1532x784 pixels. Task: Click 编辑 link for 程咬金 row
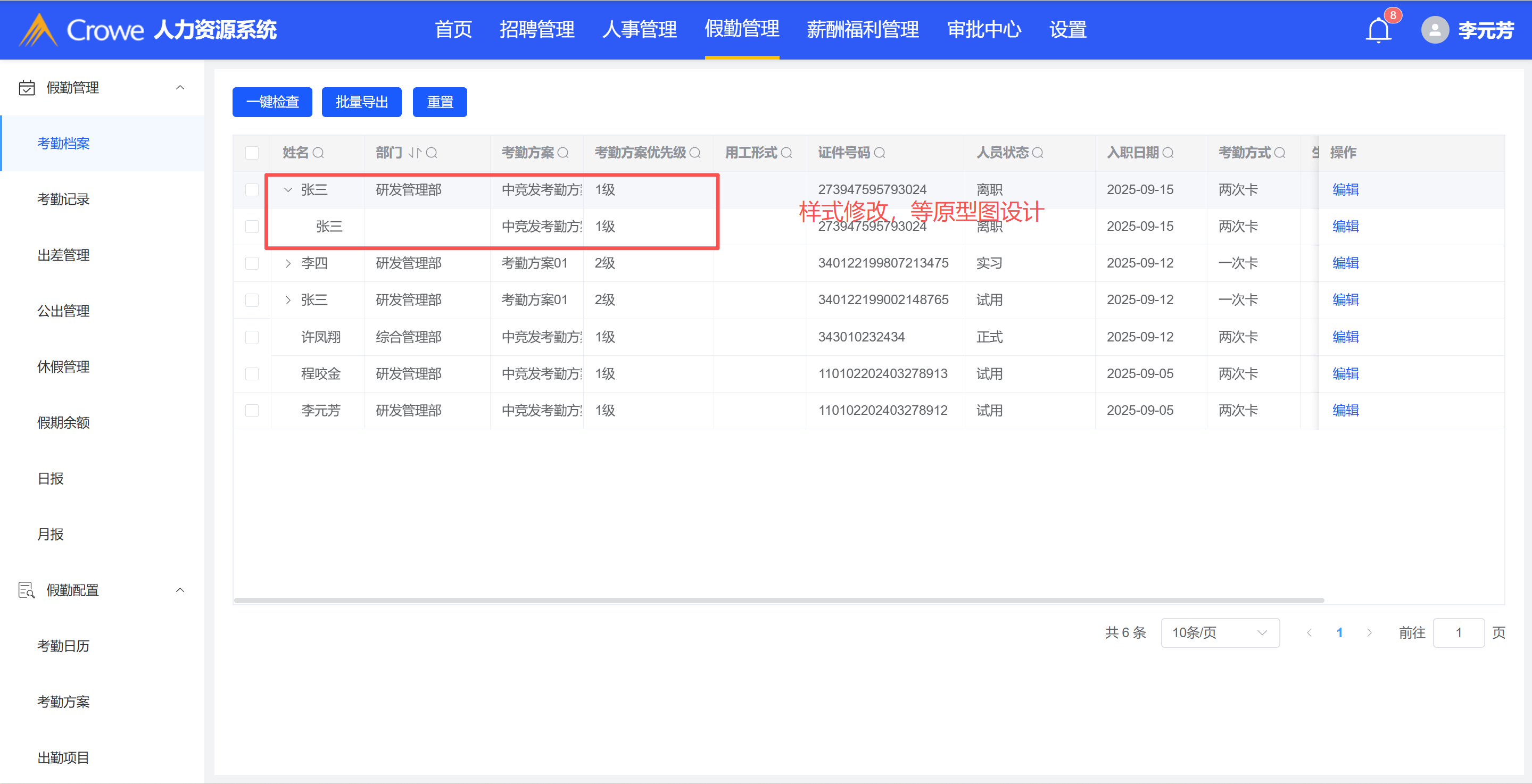(x=1345, y=374)
